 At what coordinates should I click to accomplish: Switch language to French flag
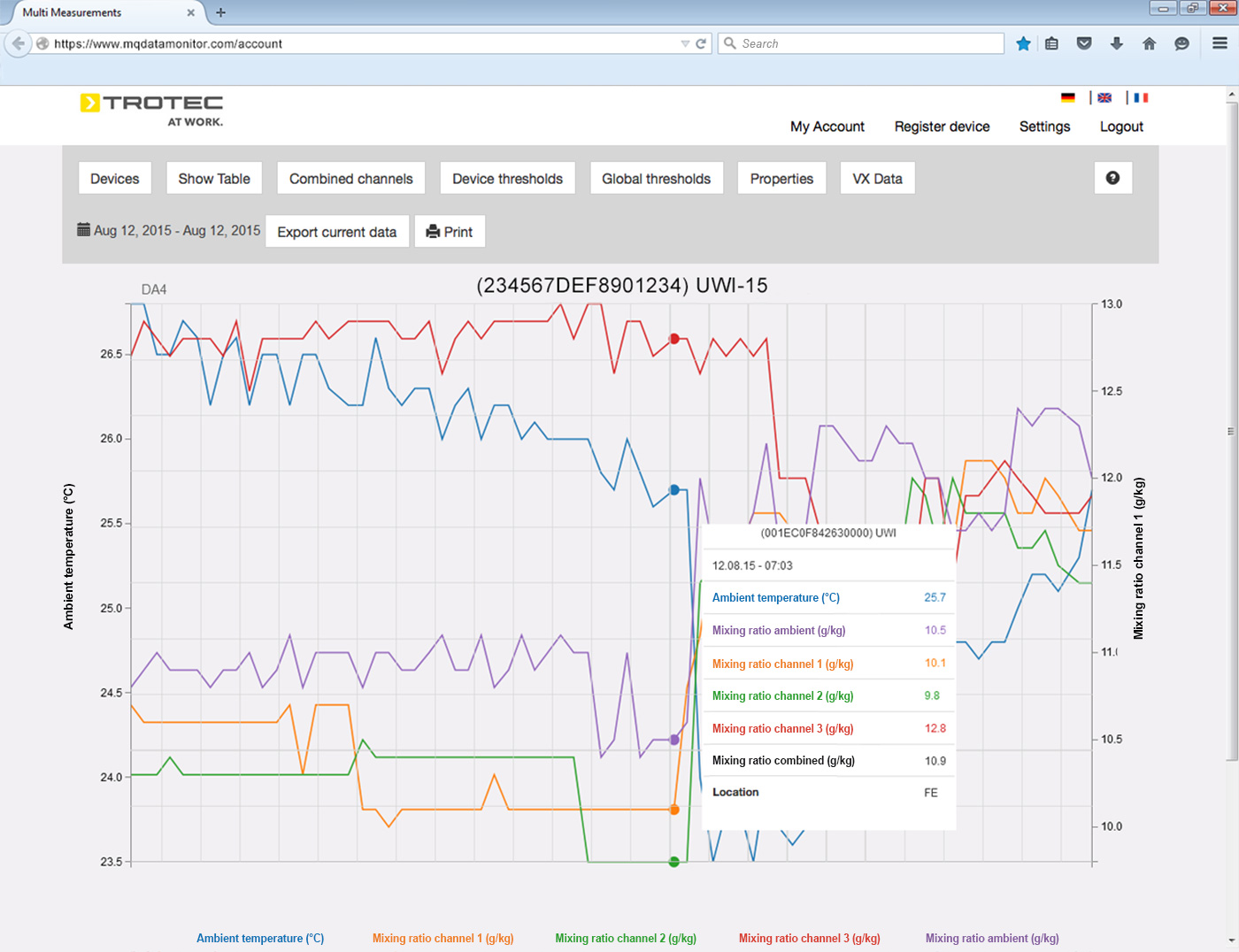coord(1141,97)
